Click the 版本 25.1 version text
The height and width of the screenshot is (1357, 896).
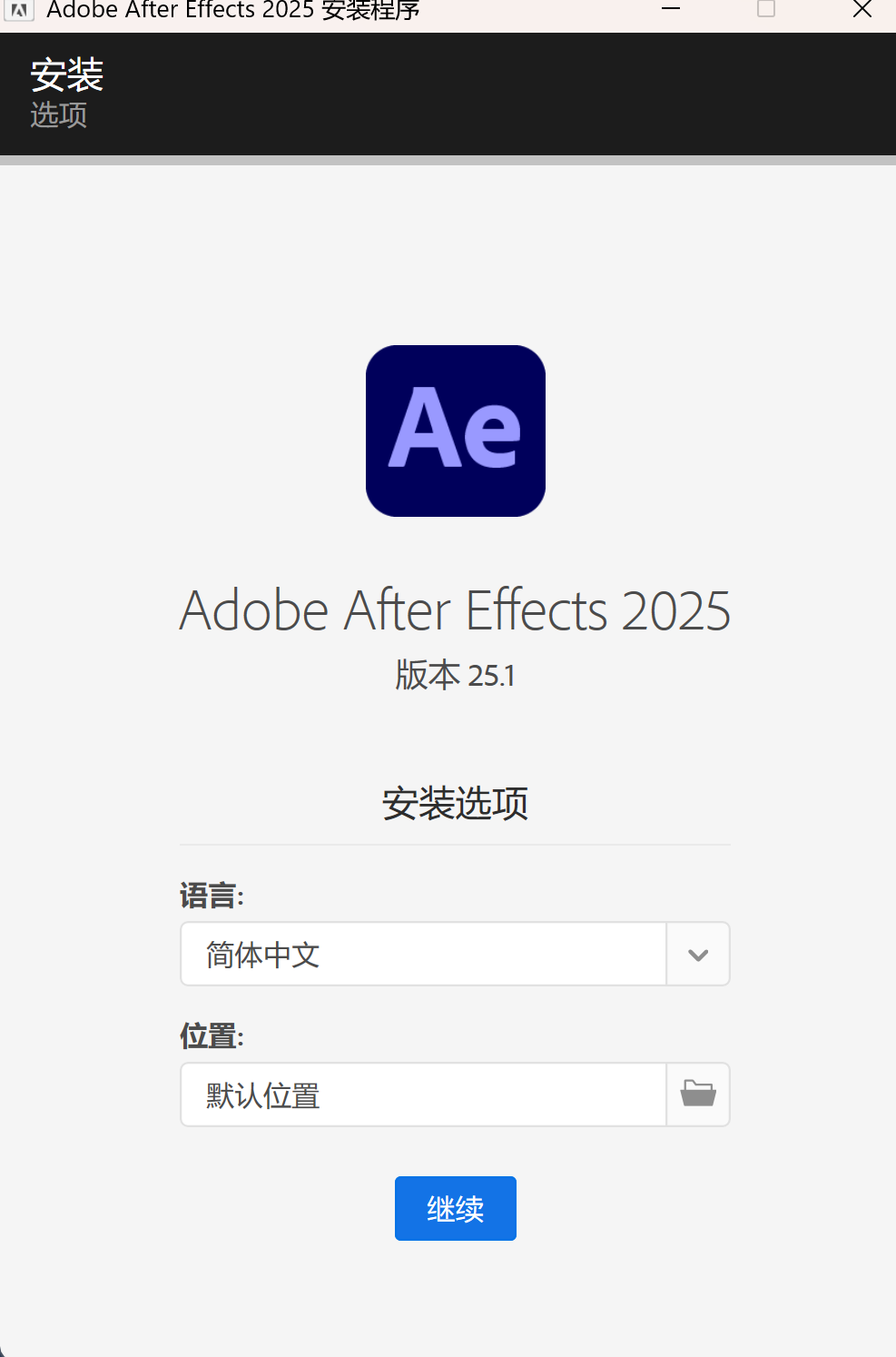(455, 676)
